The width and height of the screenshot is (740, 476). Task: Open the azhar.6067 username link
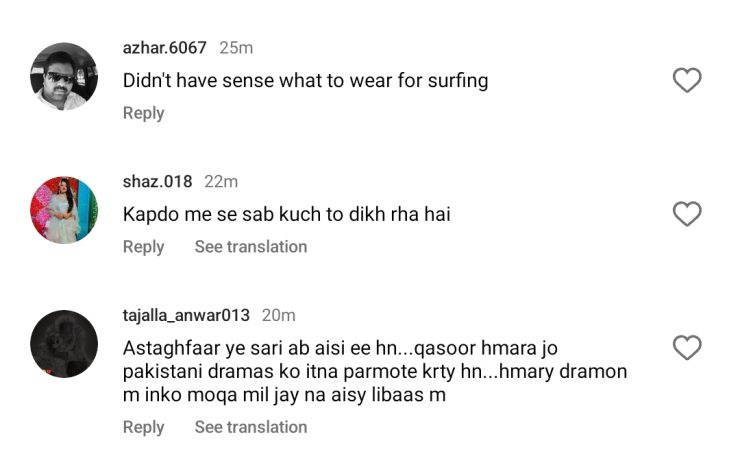click(164, 48)
